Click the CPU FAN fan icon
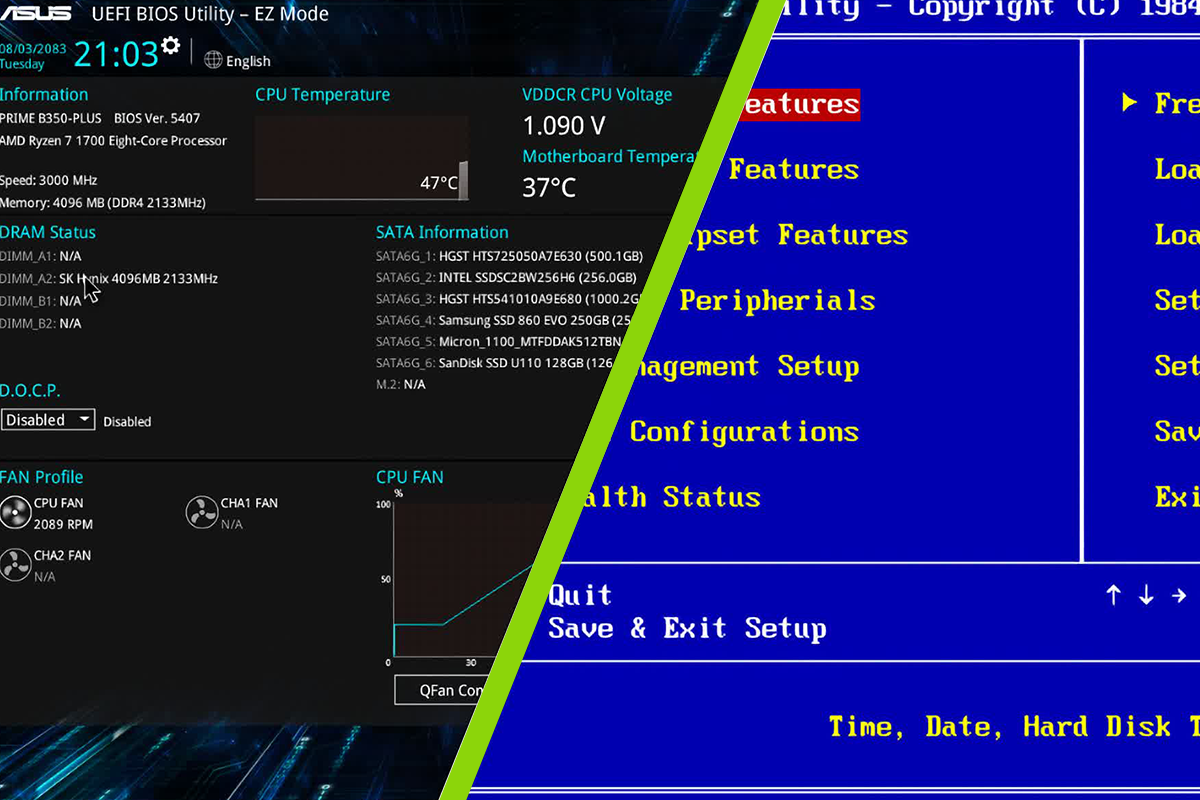The width and height of the screenshot is (1200, 800). (x=15, y=513)
